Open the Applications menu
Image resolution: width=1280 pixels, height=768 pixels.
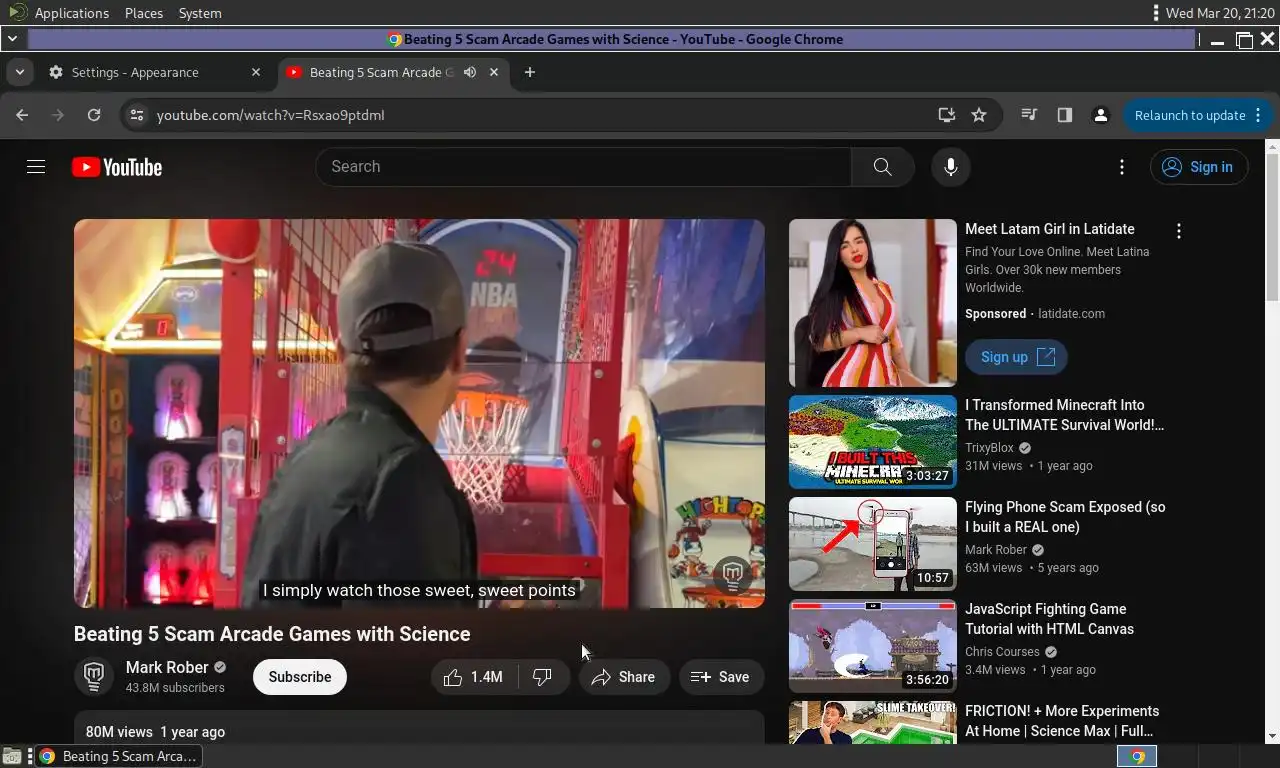tap(71, 13)
